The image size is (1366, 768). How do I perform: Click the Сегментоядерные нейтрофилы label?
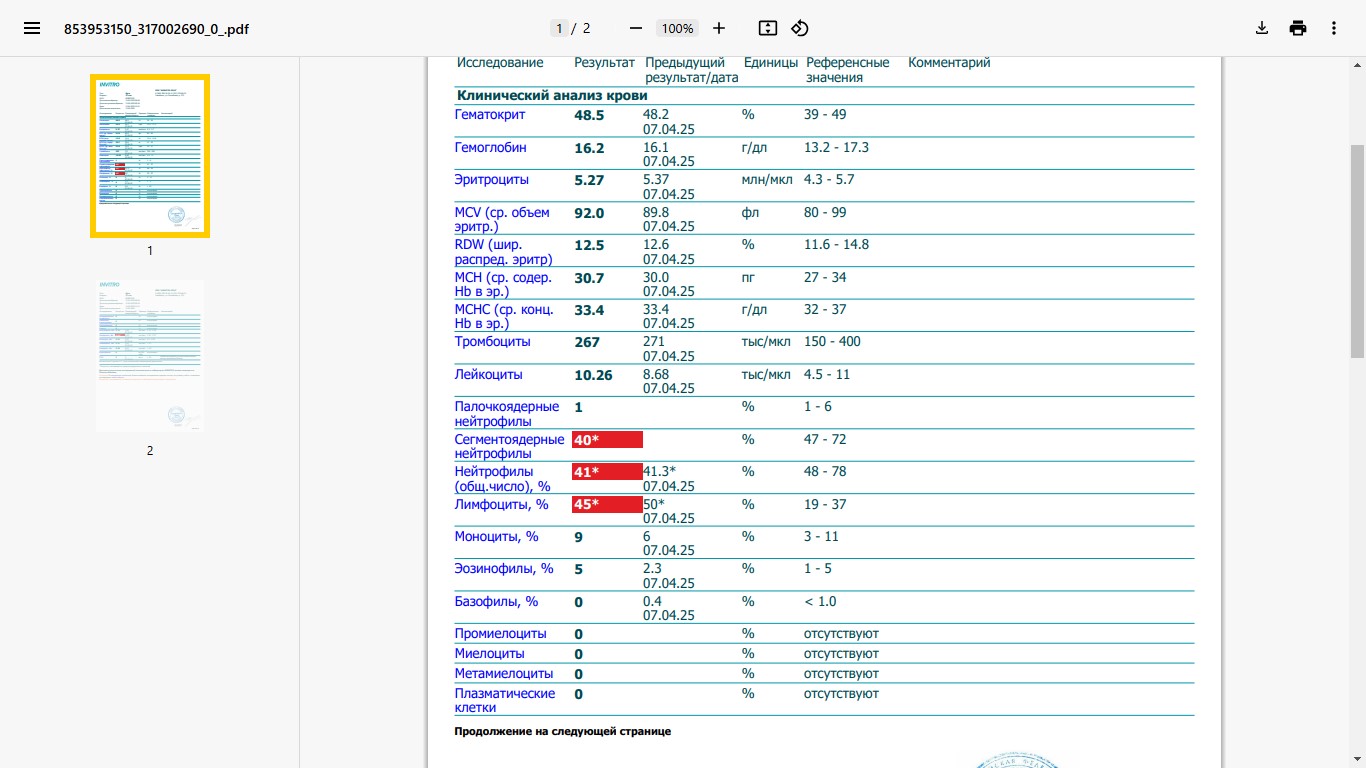tap(510, 446)
